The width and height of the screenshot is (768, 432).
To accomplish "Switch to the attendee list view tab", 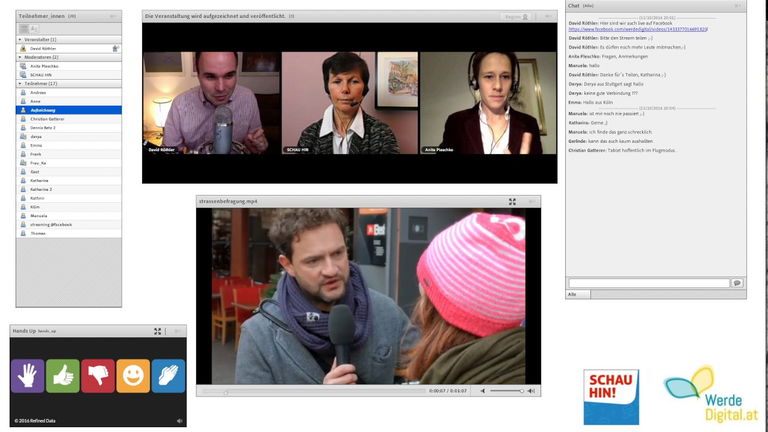I will pyautogui.click(x=23, y=29).
